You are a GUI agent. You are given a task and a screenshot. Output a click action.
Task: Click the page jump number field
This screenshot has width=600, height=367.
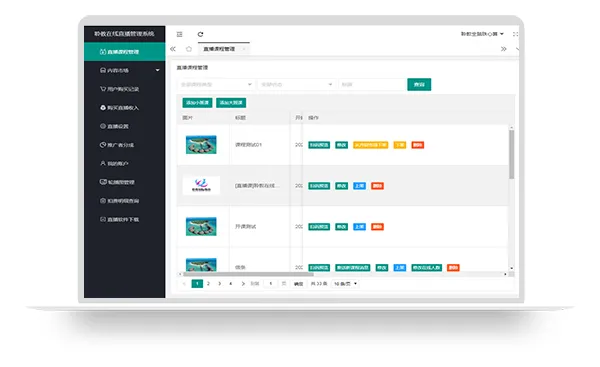pos(271,284)
